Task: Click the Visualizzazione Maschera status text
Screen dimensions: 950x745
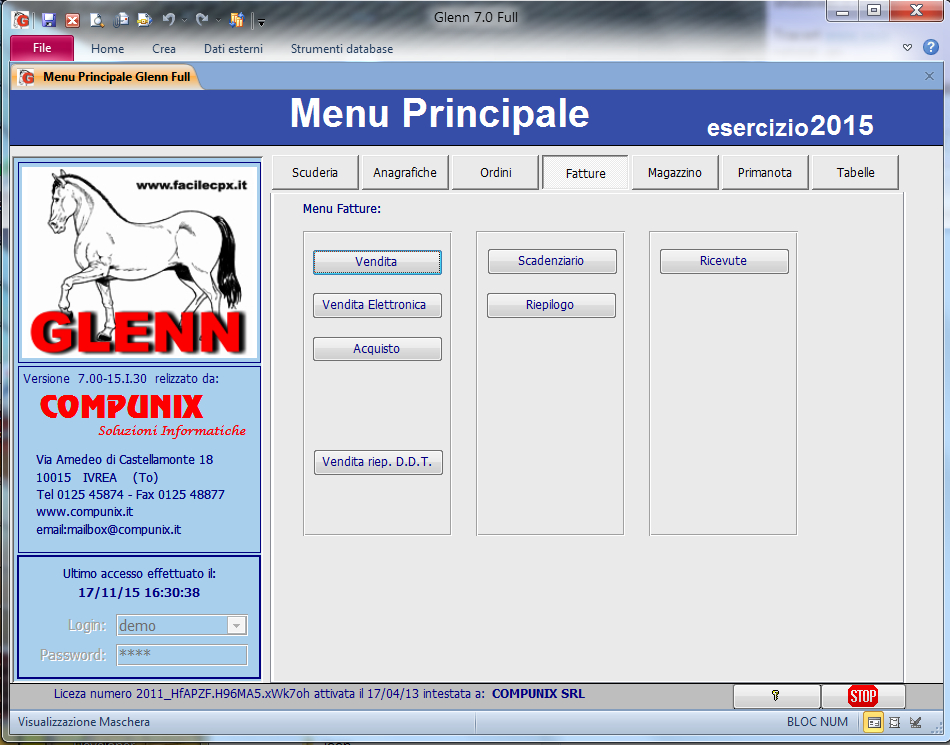Action: (84, 722)
